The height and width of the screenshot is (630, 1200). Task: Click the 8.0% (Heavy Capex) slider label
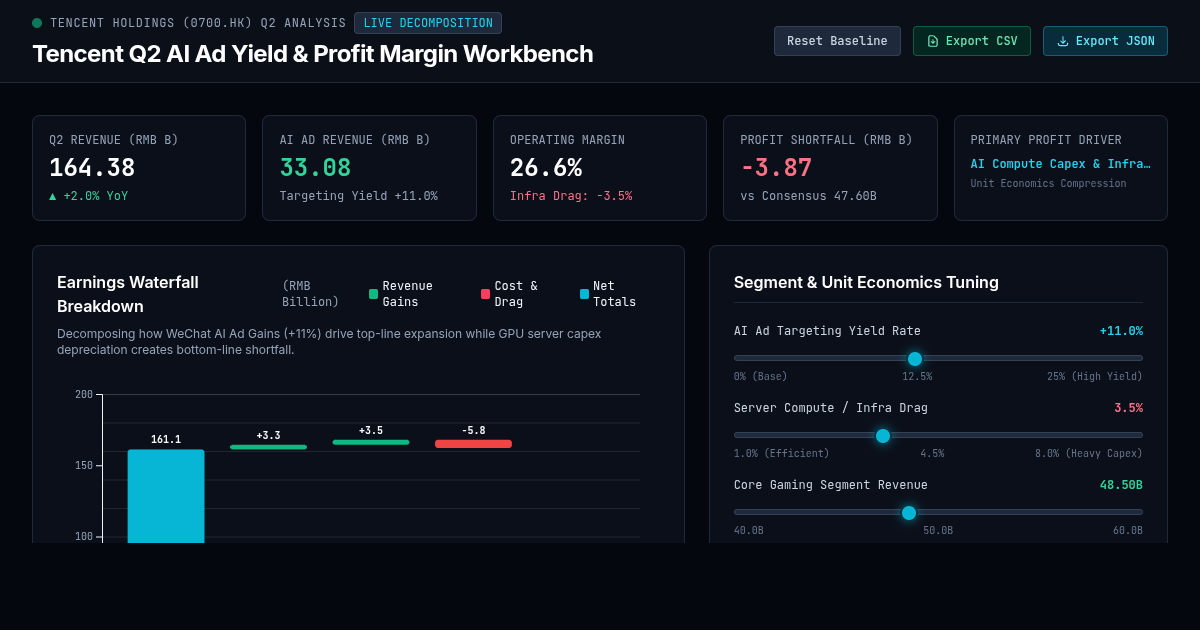click(x=1089, y=454)
